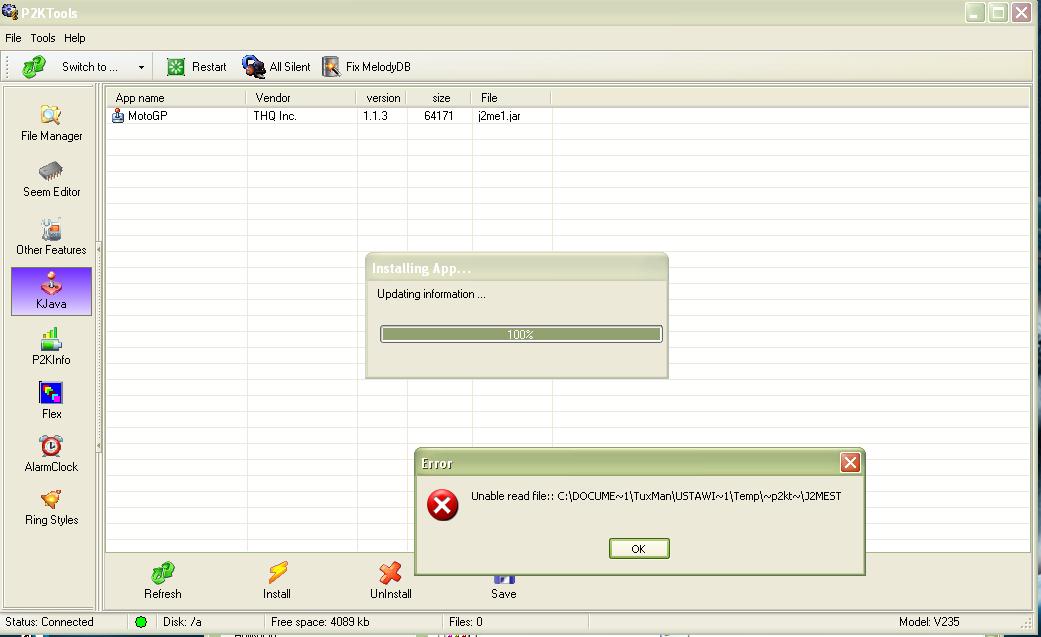Image resolution: width=1041 pixels, height=637 pixels.
Task: Select Other Features in sidebar
Action: coord(51,237)
